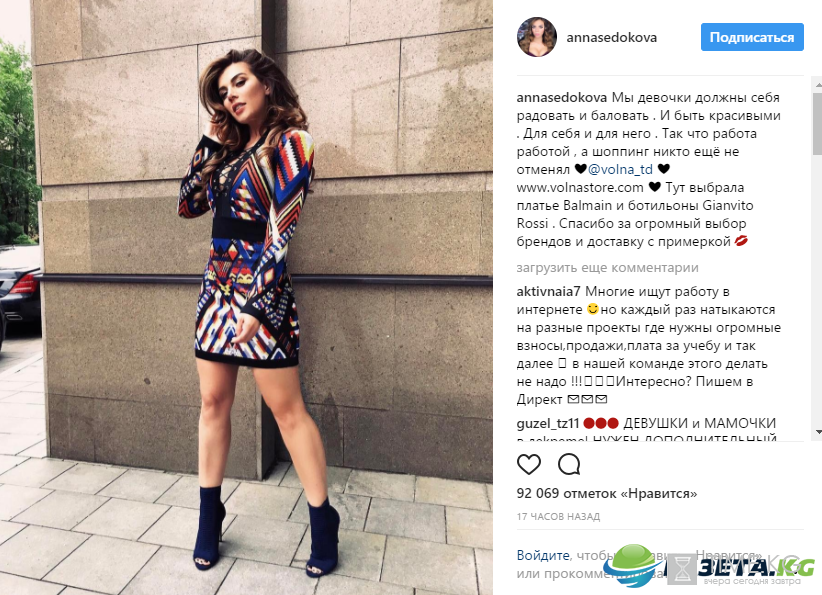Viewport: 822px width, 595px height.
Task: Open the aktivnaia7 commenter profile
Action: 548,291
